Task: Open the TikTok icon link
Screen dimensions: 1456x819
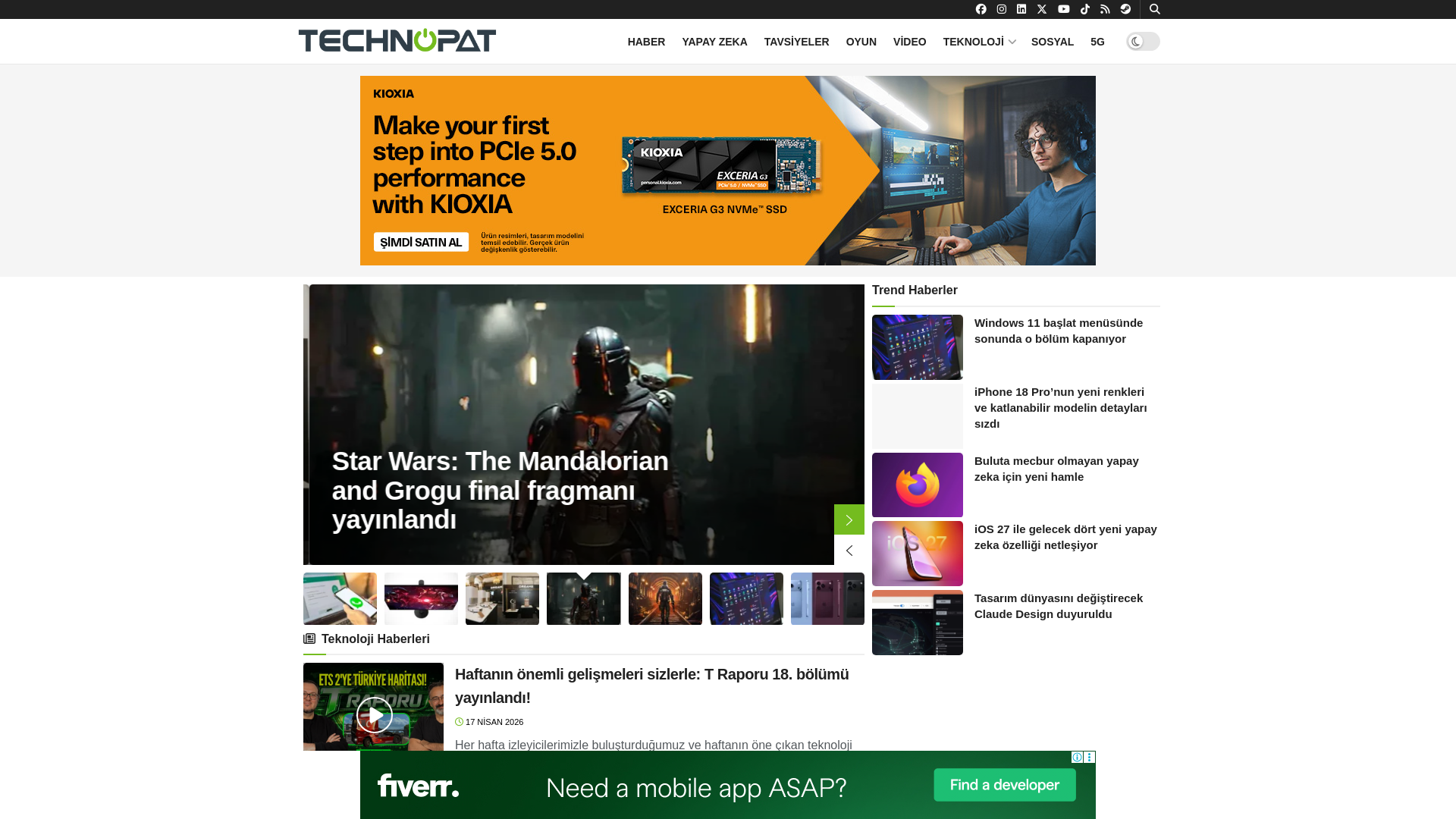Action: point(1085,9)
